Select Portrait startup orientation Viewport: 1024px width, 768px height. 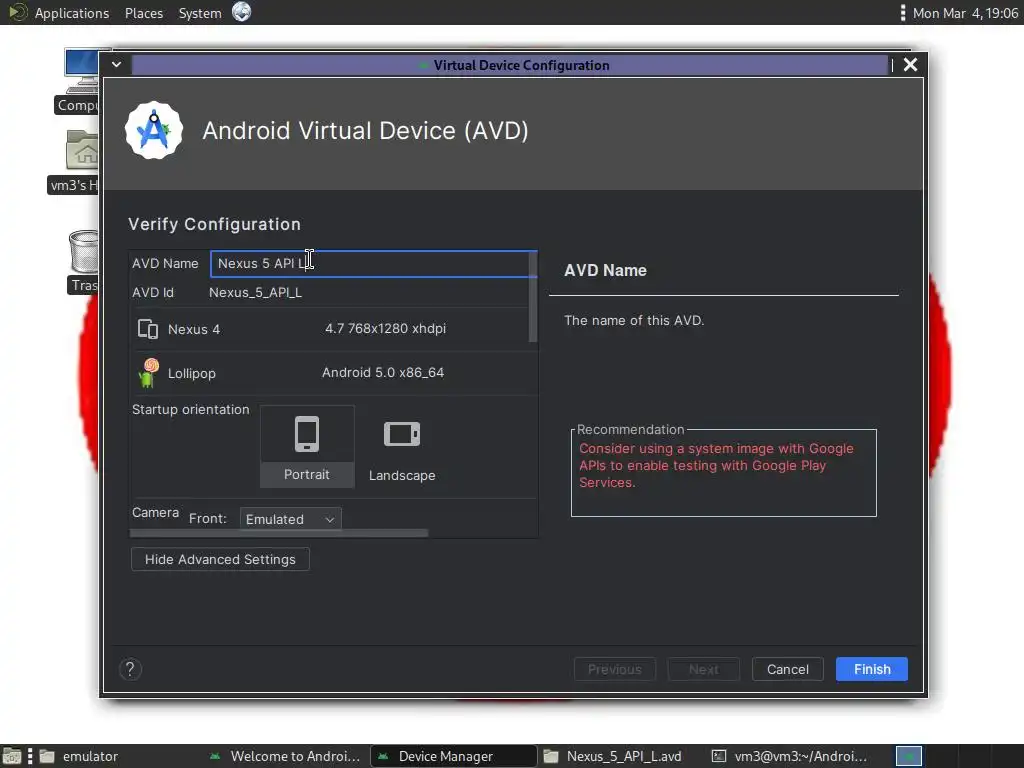(307, 446)
